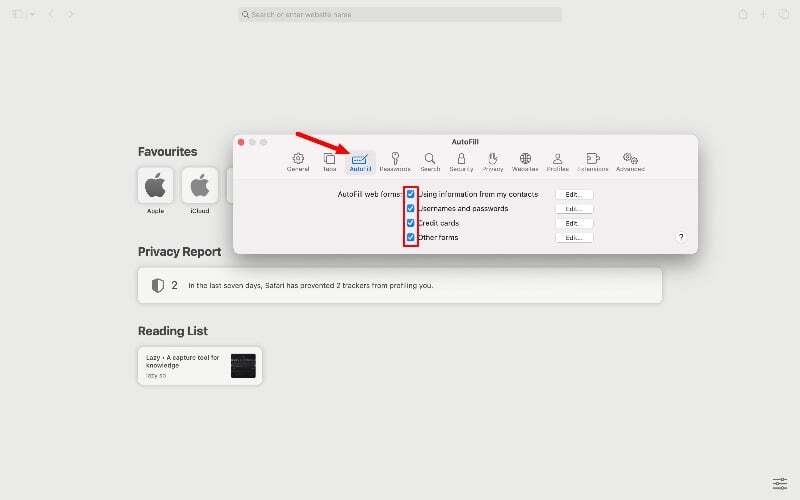800x500 pixels.
Task: Open start page customization sliders icon
Action: (780, 483)
